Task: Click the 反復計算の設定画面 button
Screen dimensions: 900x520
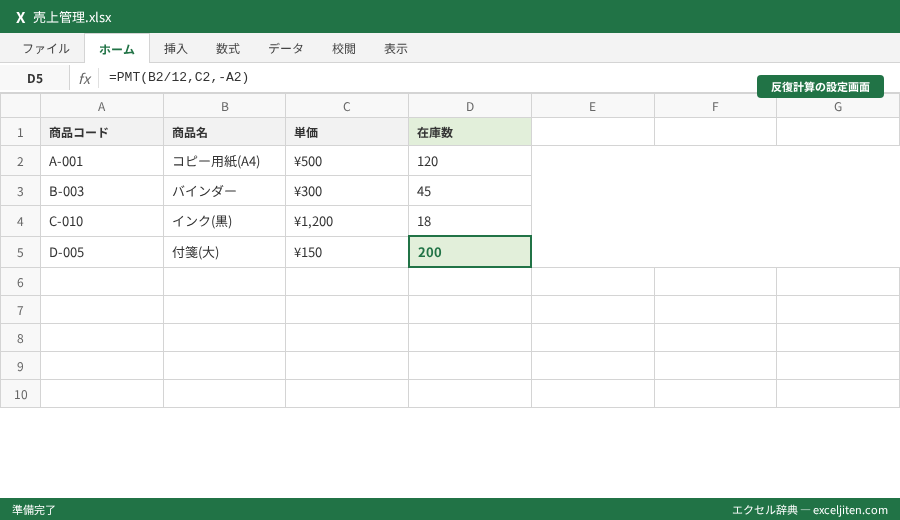Action: 820,87
